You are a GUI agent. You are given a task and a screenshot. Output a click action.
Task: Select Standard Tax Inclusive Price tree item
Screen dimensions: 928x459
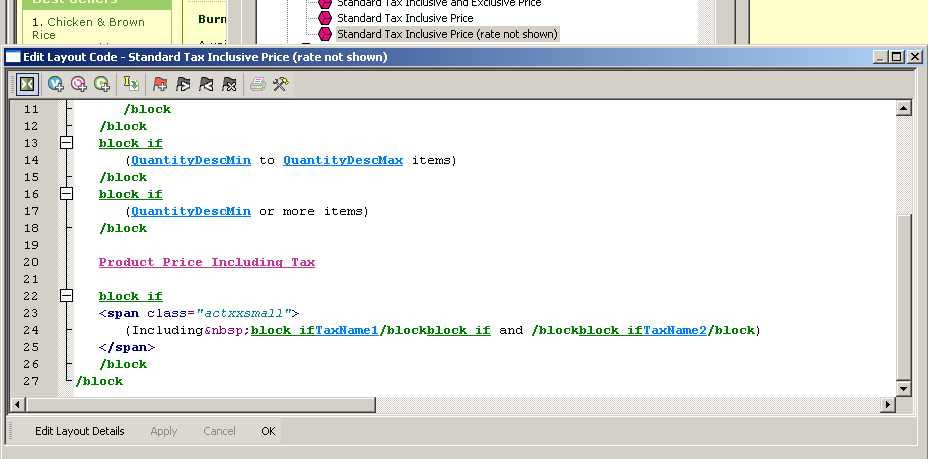pos(404,18)
